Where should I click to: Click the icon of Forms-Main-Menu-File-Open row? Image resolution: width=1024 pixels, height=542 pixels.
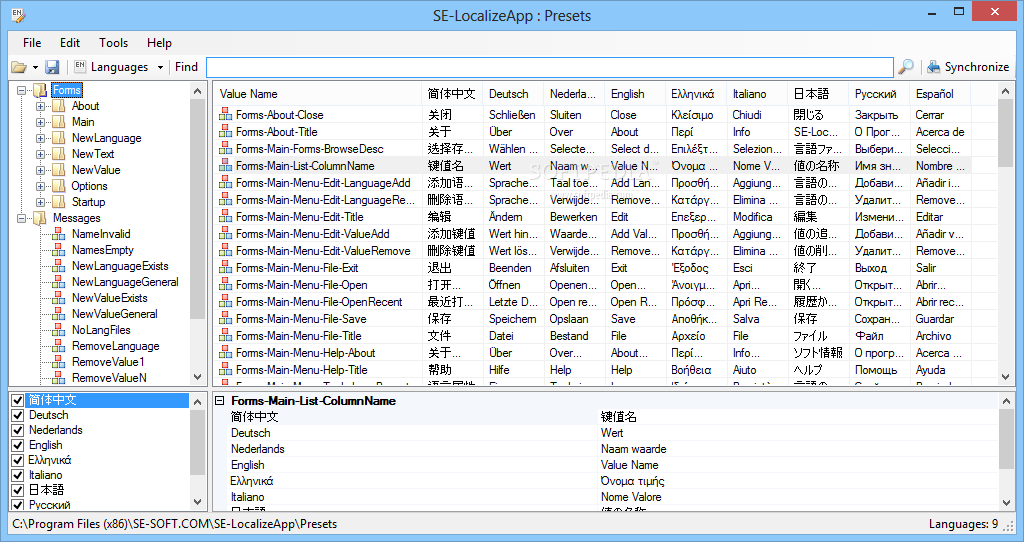[225, 285]
